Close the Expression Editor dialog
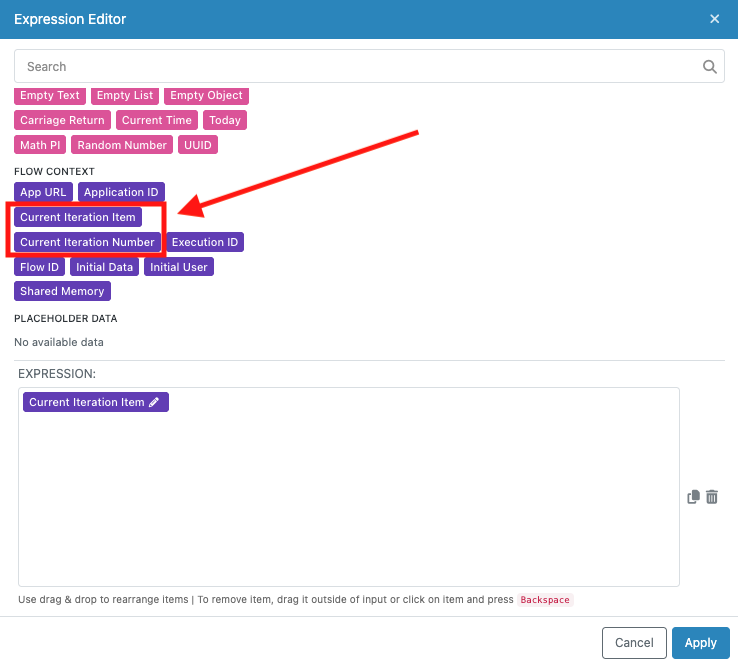Viewport: 738px width, 666px height. click(714, 19)
